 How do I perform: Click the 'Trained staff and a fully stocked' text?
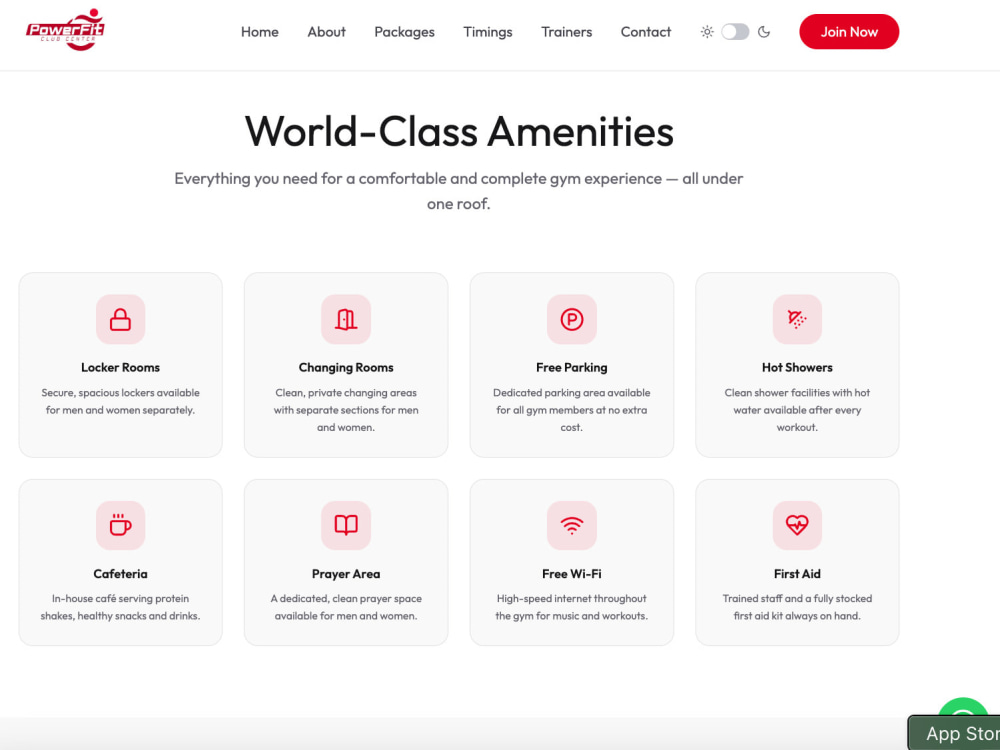(797, 607)
